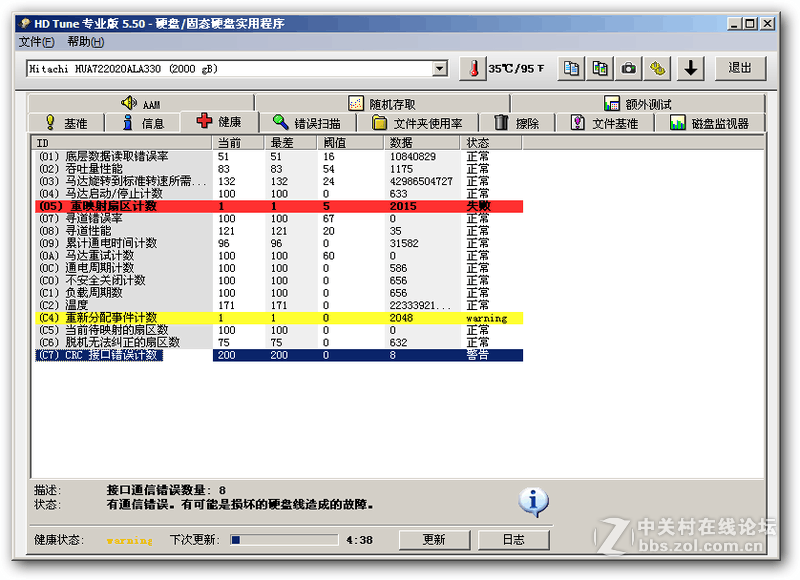Image resolution: width=800 pixels, height=580 pixels.
Task: Click the warning status in row C4
Action: tap(487, 318)
